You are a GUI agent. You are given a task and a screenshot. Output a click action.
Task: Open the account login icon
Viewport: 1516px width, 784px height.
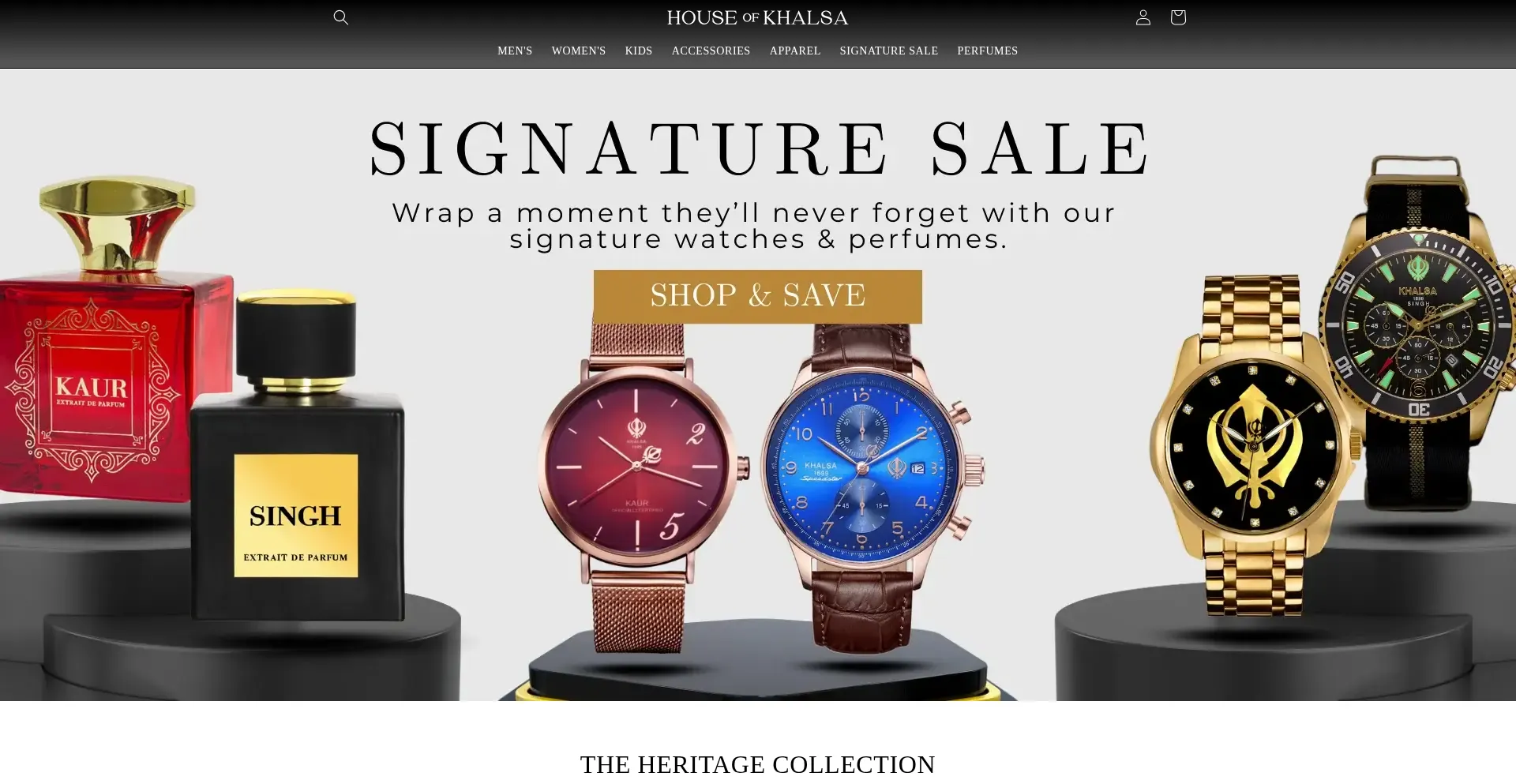tap(1143, 17)
